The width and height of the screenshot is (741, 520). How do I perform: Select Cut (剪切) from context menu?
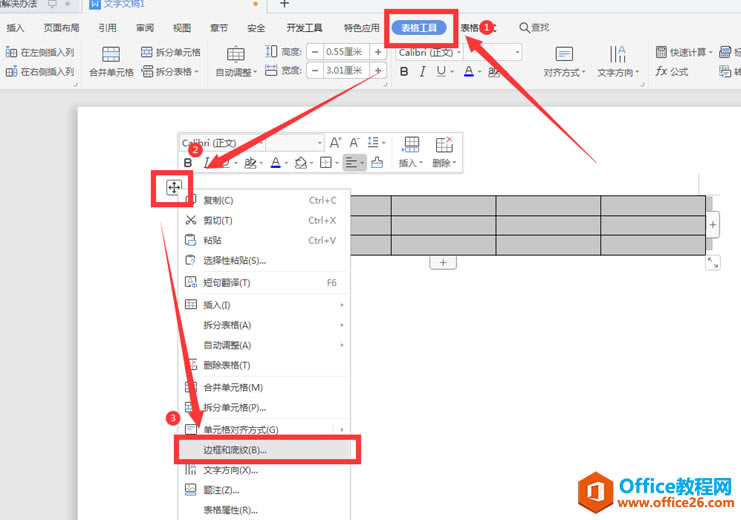pyautogui.click(x=264, y=220)
